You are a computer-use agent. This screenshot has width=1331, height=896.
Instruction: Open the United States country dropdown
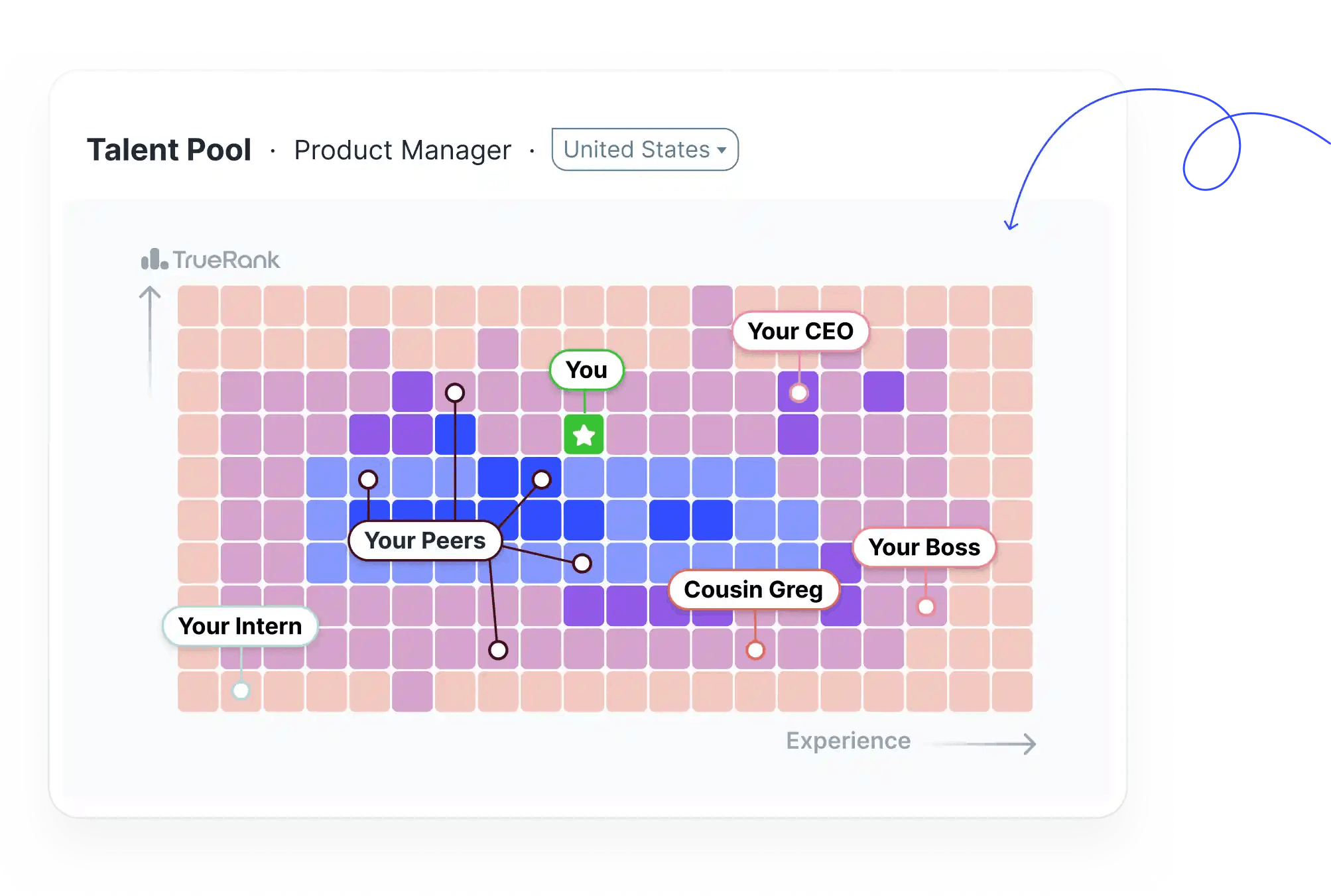tap(645, 149)
